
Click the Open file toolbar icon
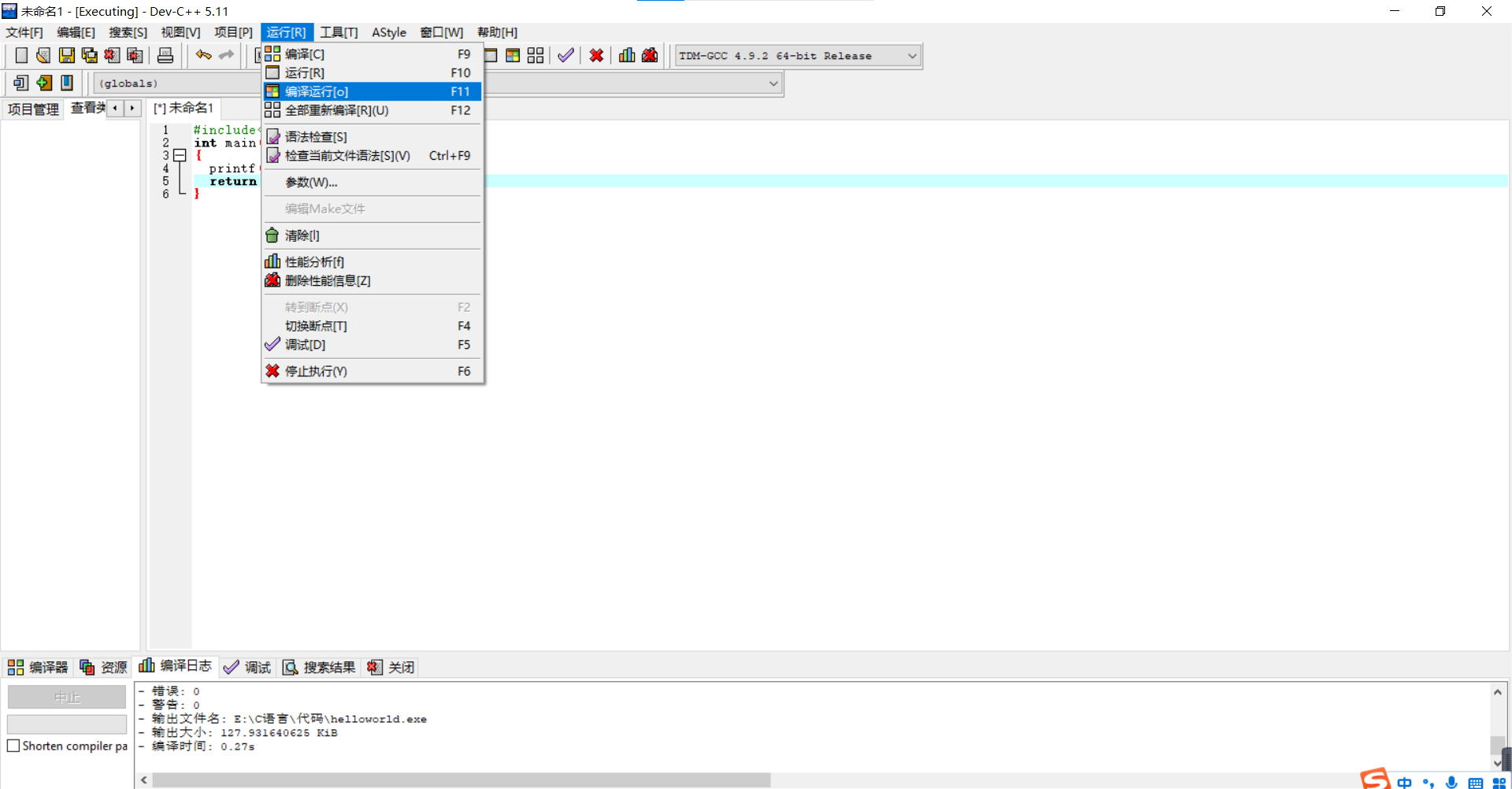click(43, 55)
